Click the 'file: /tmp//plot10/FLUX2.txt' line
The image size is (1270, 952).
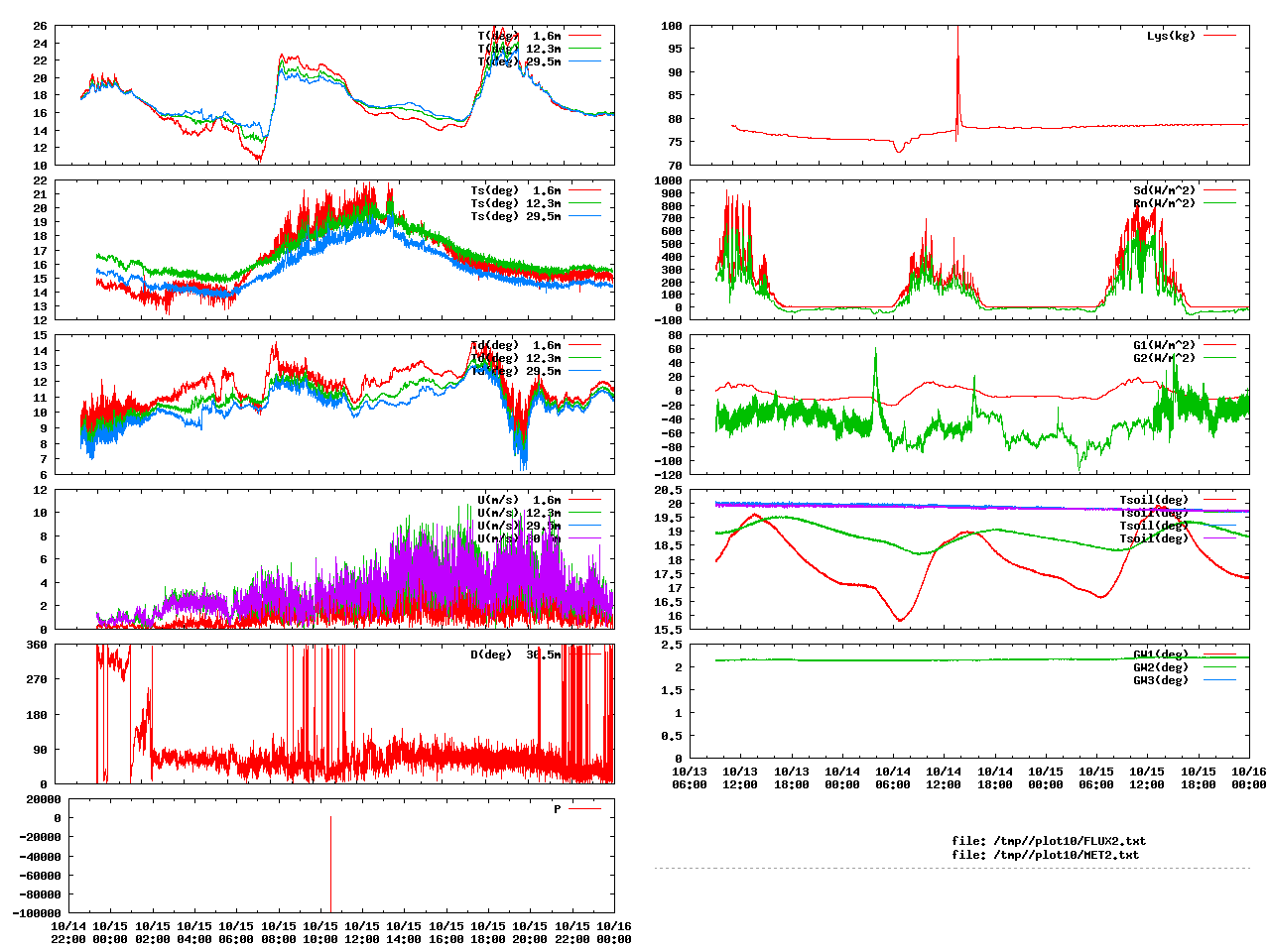pos(1049,841)
